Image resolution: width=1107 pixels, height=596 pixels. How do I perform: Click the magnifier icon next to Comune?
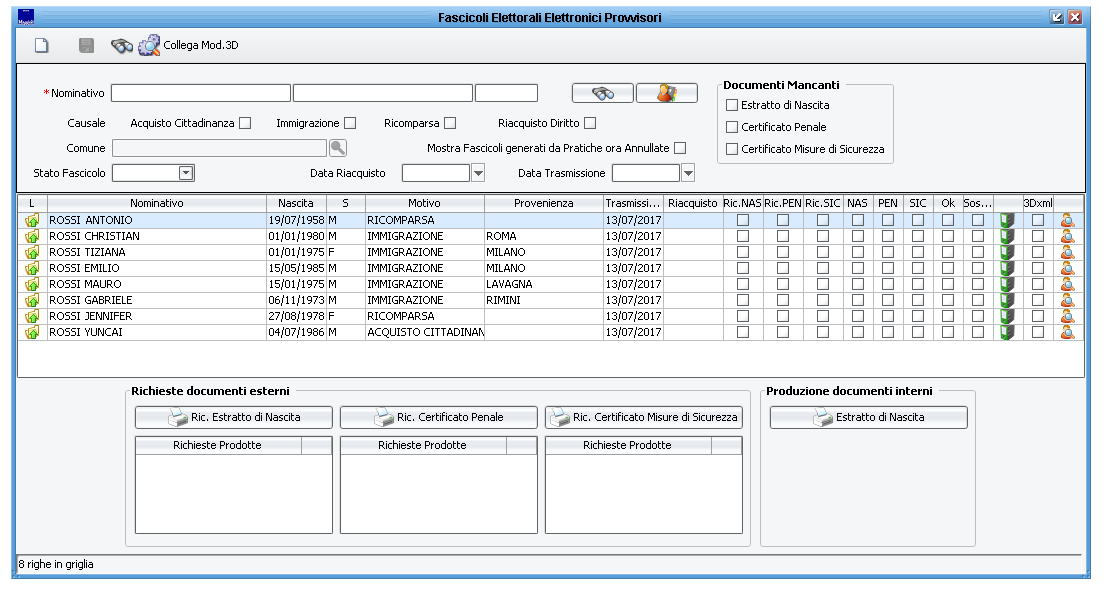[x=338, y=148]
